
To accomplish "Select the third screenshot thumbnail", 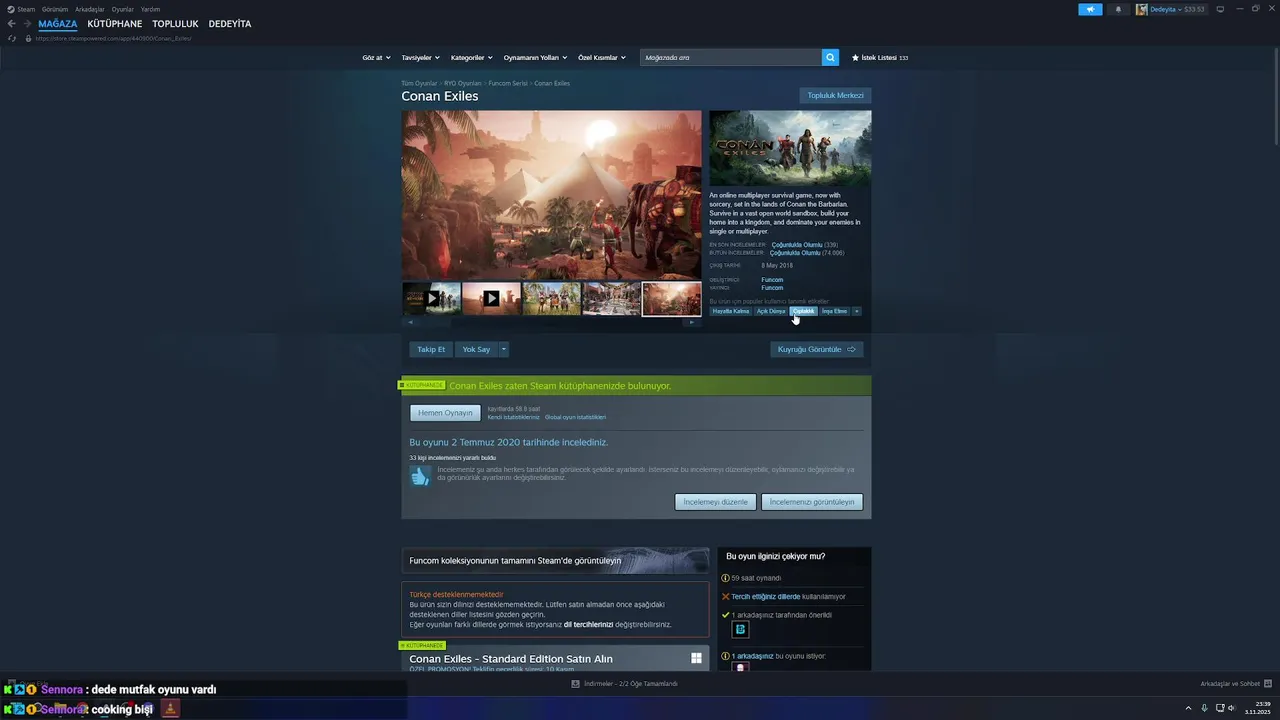I will click(551, 298).
